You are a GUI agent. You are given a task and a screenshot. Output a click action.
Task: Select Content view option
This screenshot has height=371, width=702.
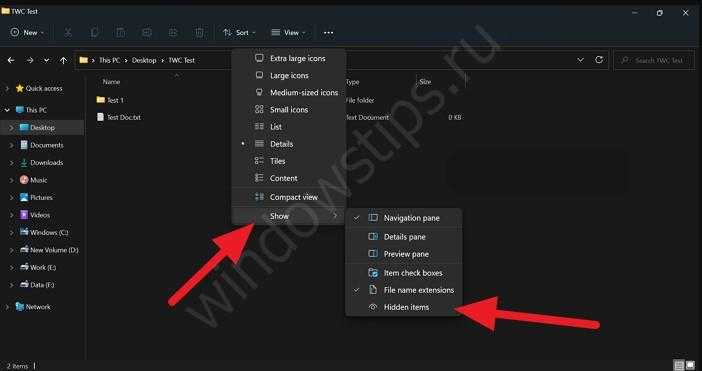(x=289, y=178)
